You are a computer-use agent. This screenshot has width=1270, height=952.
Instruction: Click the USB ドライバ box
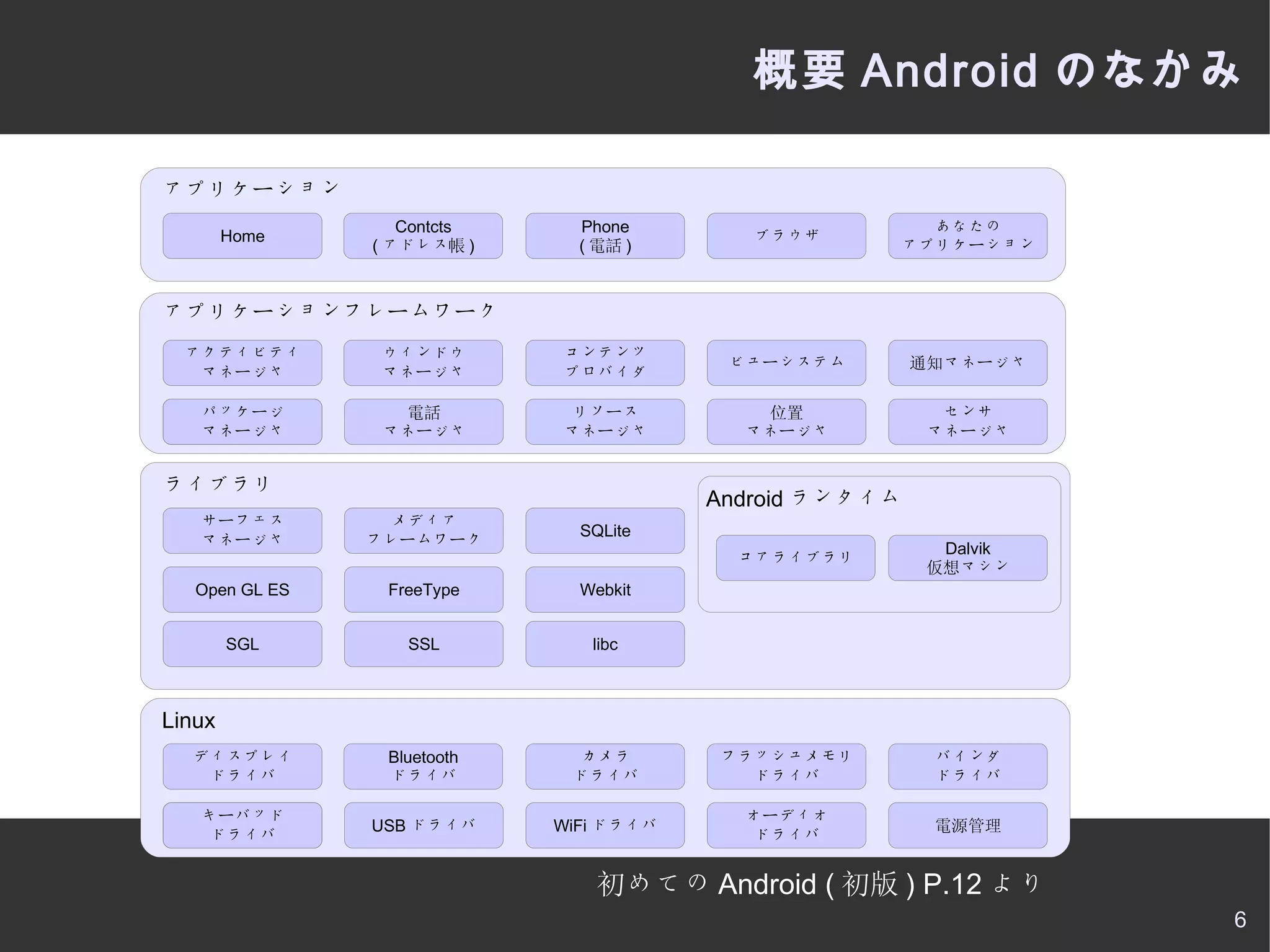424,825
